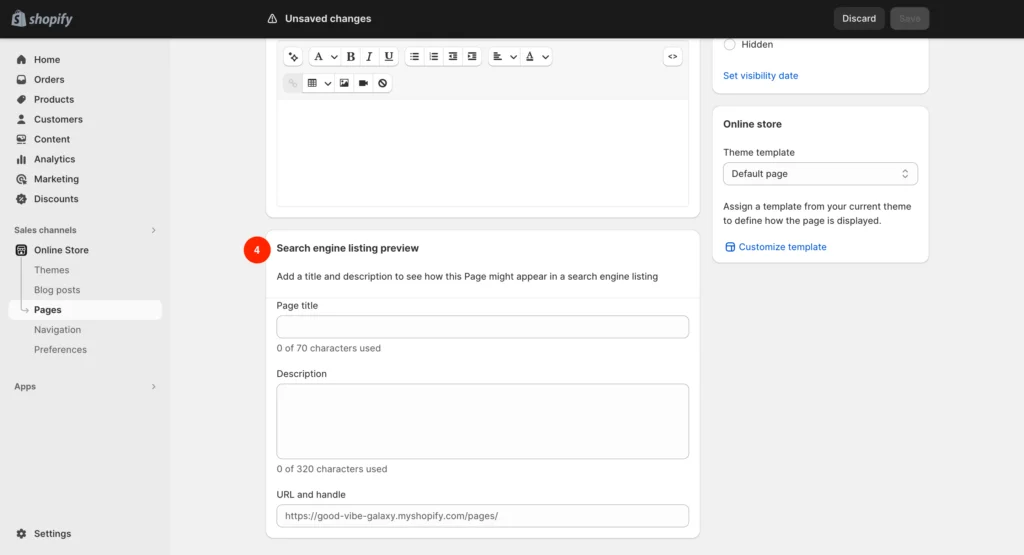Insert a bulleted list
The height and width of the screenshot is (555, 1024).
[414, 57]
